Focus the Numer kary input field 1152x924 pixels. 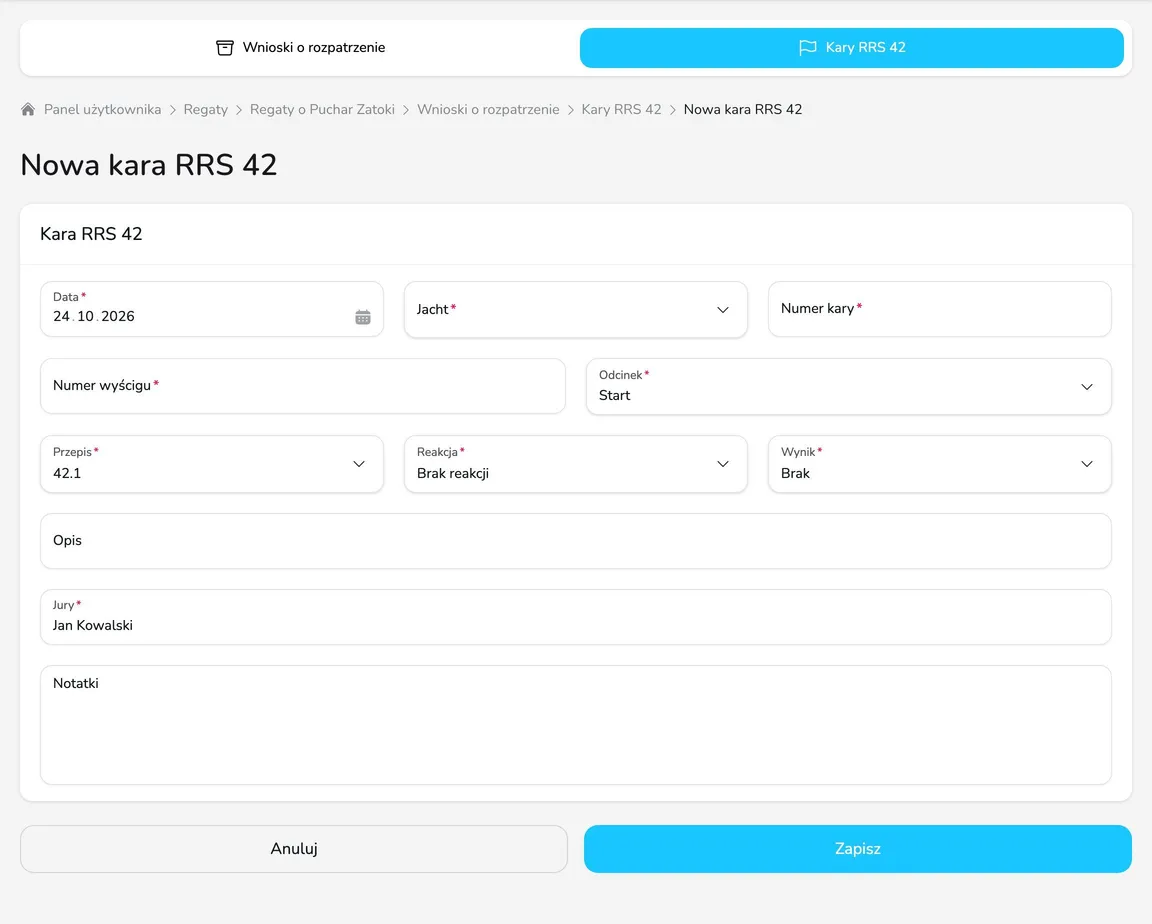pyautogui.click(x=940, y=309)
